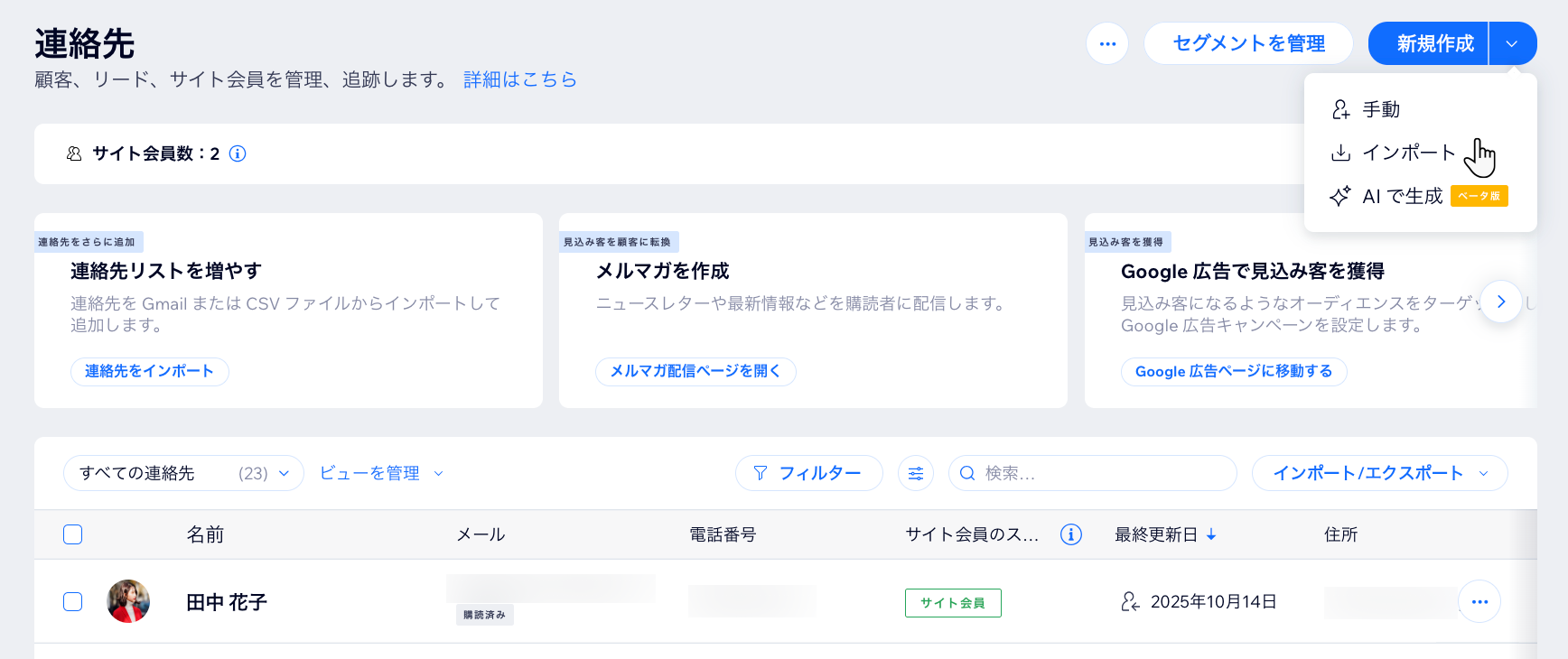Viewport: 1568px width, 659px height.
Task: Click the 名前 column header
Action: [205, 534]
